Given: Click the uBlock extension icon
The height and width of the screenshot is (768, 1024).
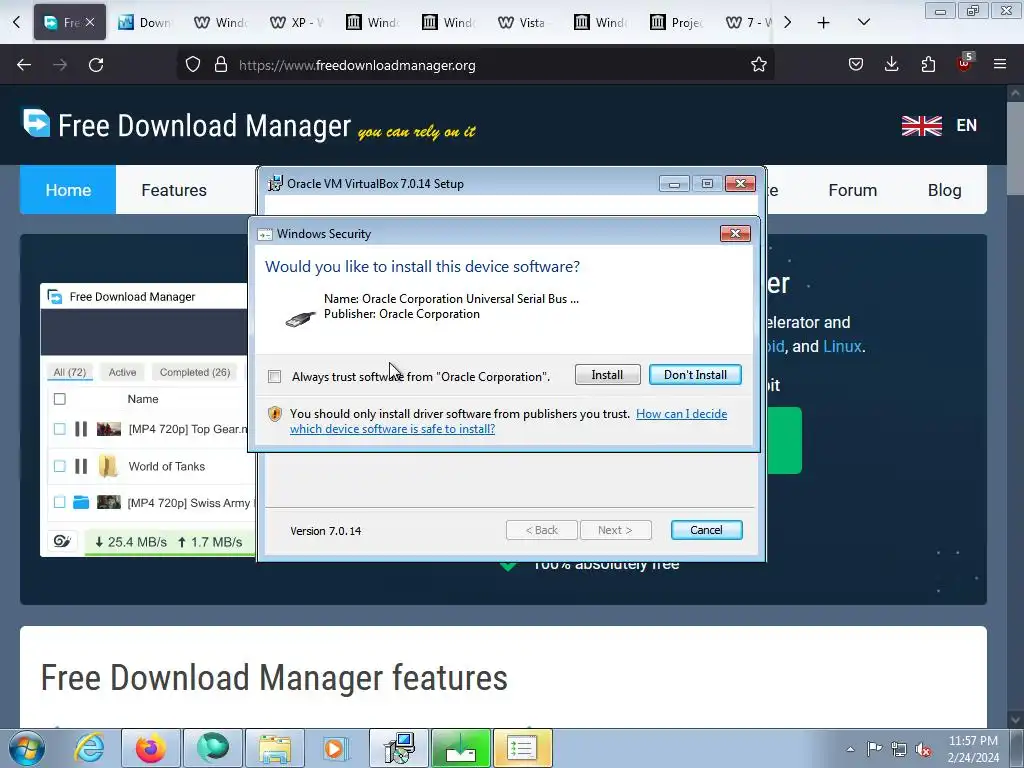Looking at the screenshot, I should [x=965, y=63].
